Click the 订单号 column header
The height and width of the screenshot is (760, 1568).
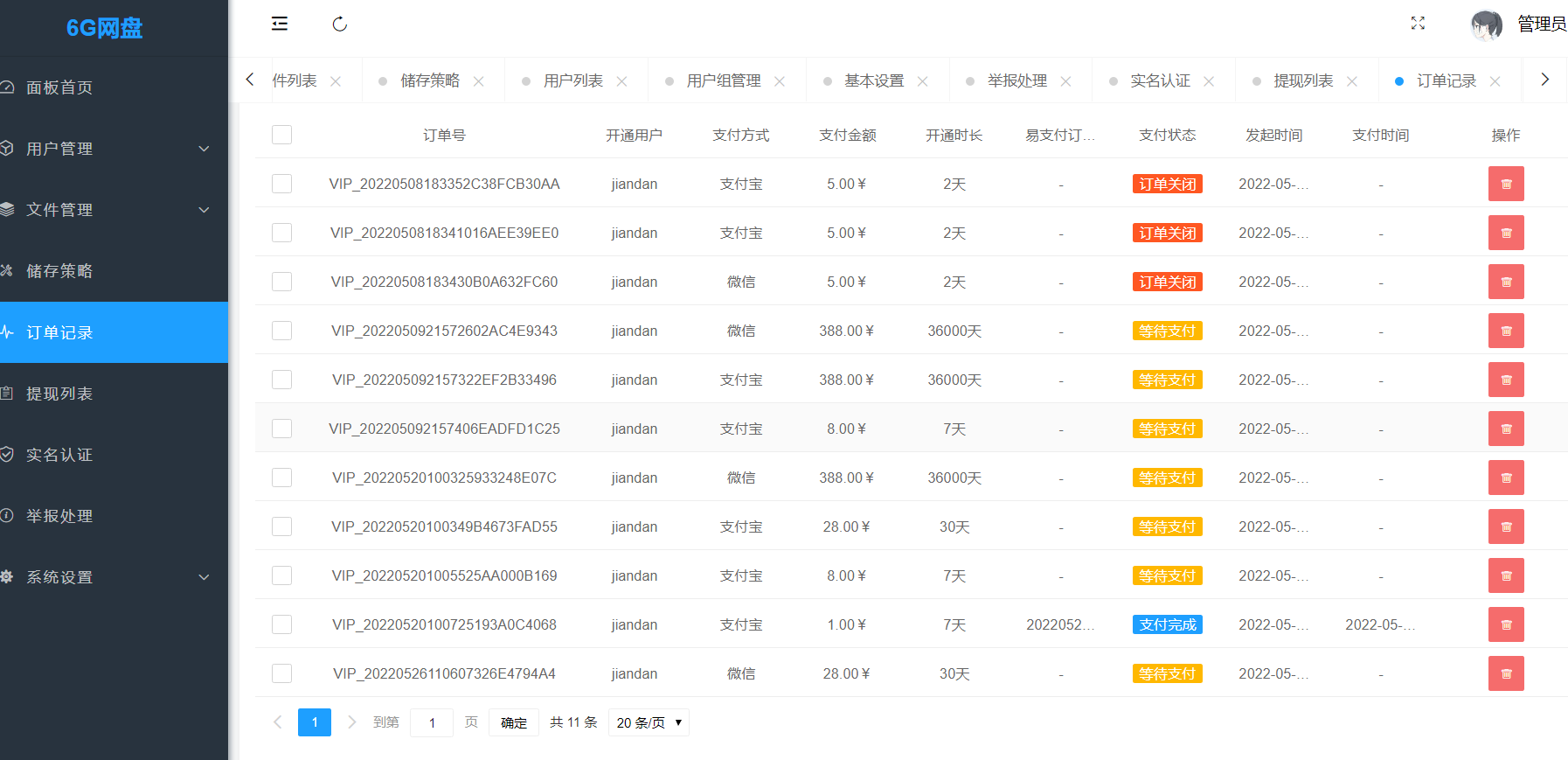click(x=444, y=135)
